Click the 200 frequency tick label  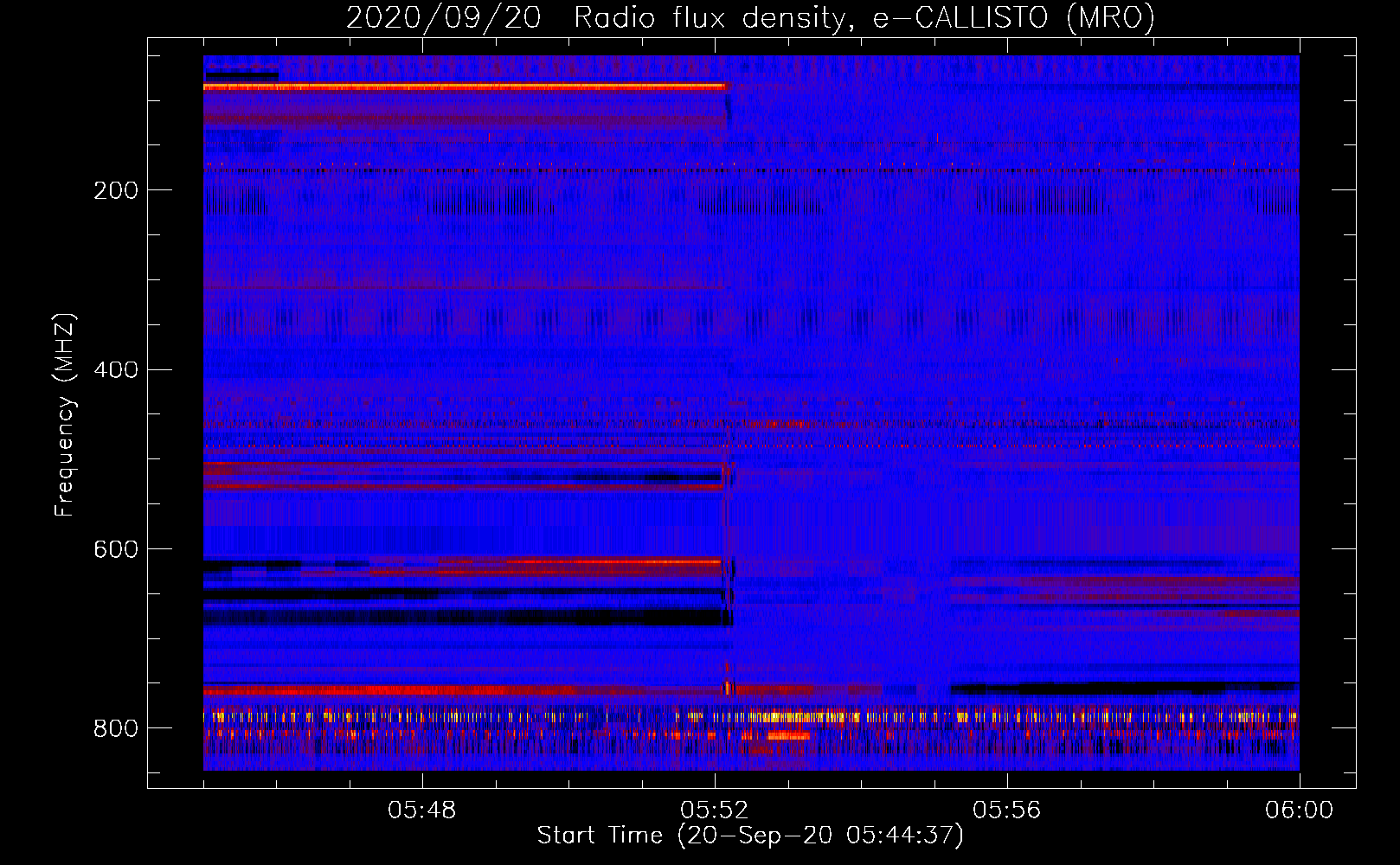click(116, 190)
